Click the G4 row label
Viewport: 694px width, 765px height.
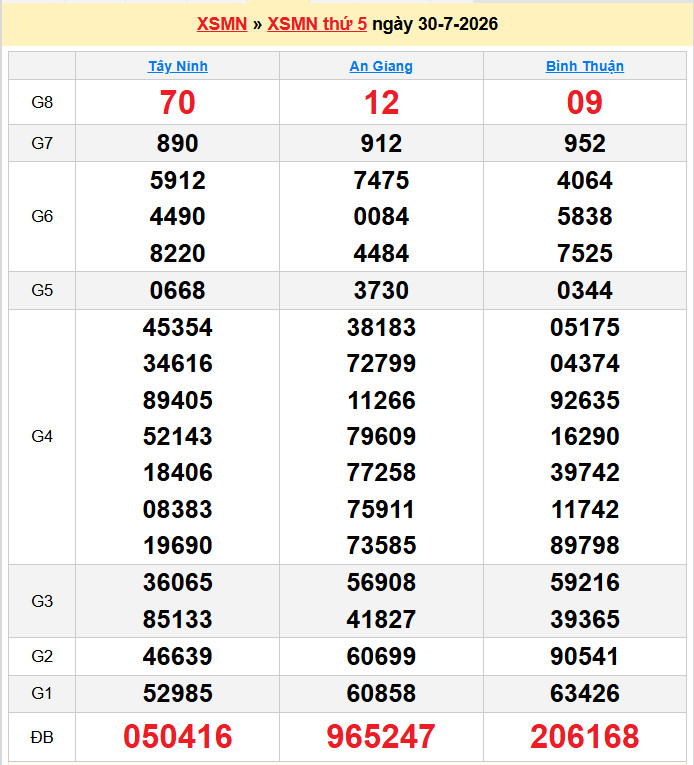(x=42, y=436)
